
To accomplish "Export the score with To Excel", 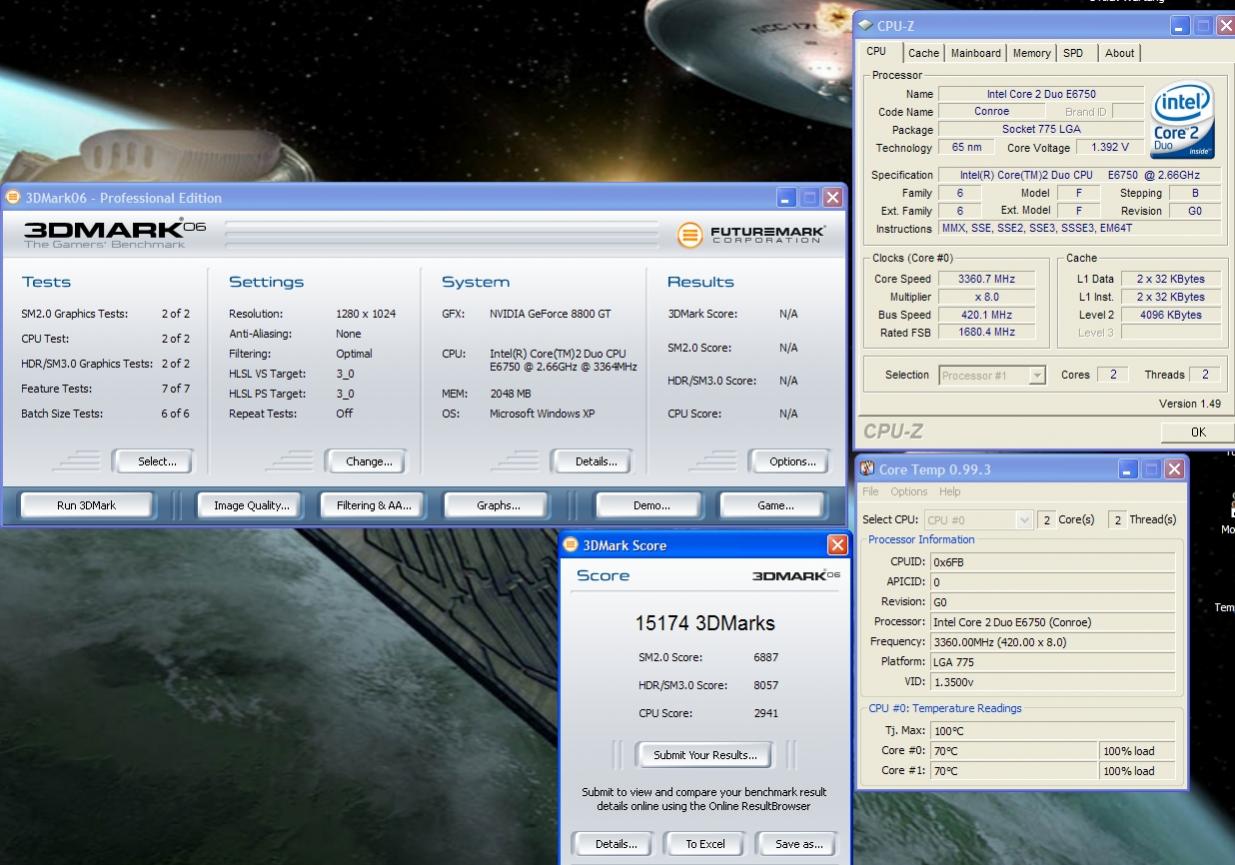I will 705,844.
